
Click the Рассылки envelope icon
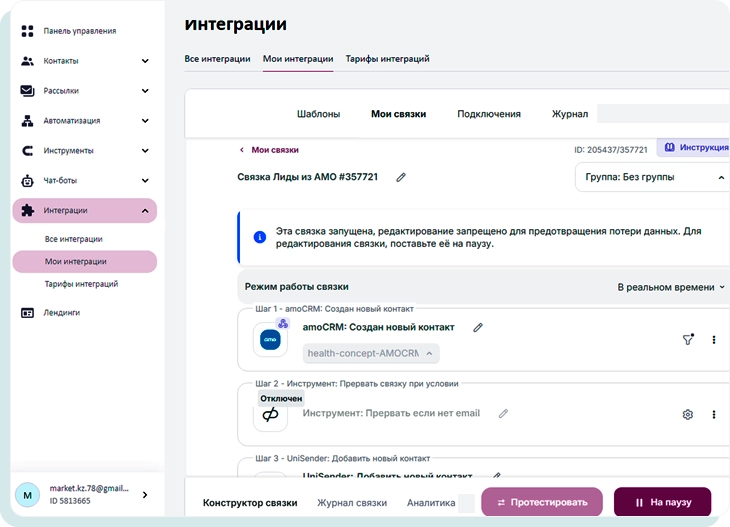coord(27,91)
